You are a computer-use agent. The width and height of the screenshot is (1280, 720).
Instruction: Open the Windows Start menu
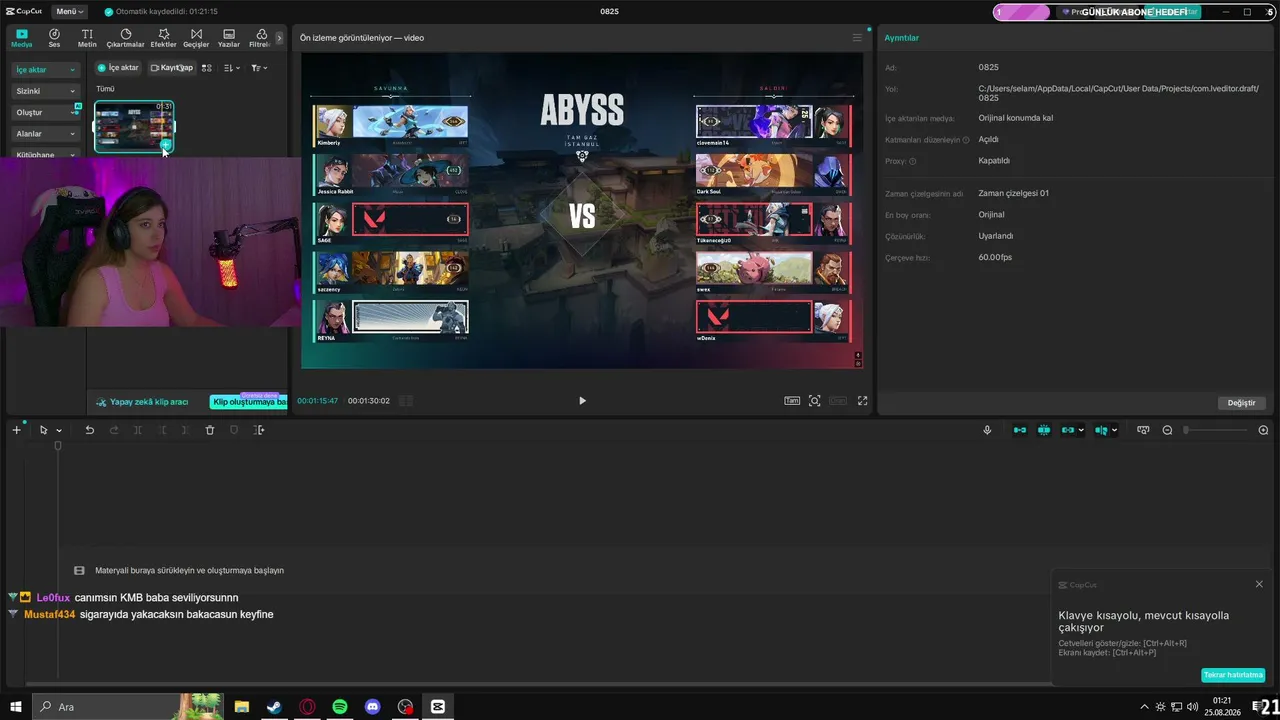pyautogui.click(x=16, y=707)
